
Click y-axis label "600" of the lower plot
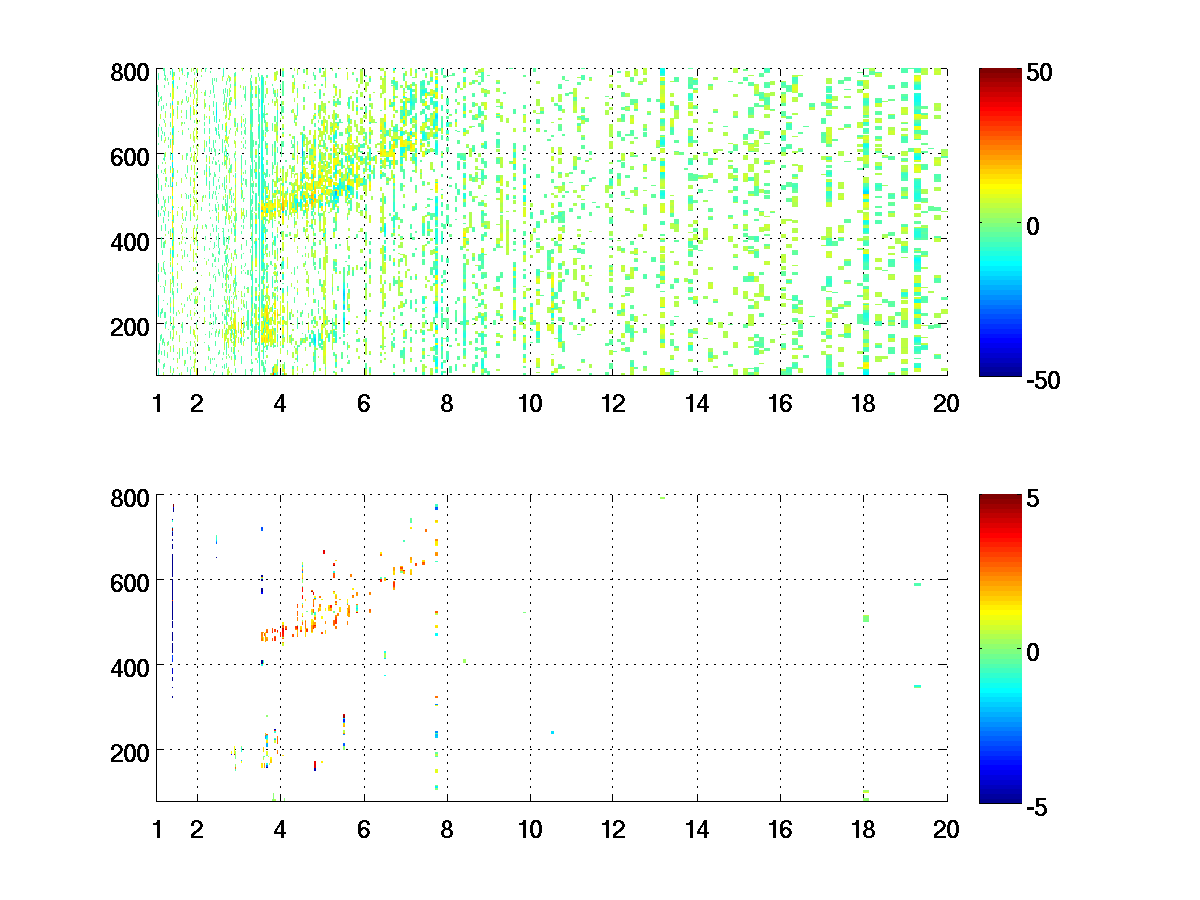[130, 581]
